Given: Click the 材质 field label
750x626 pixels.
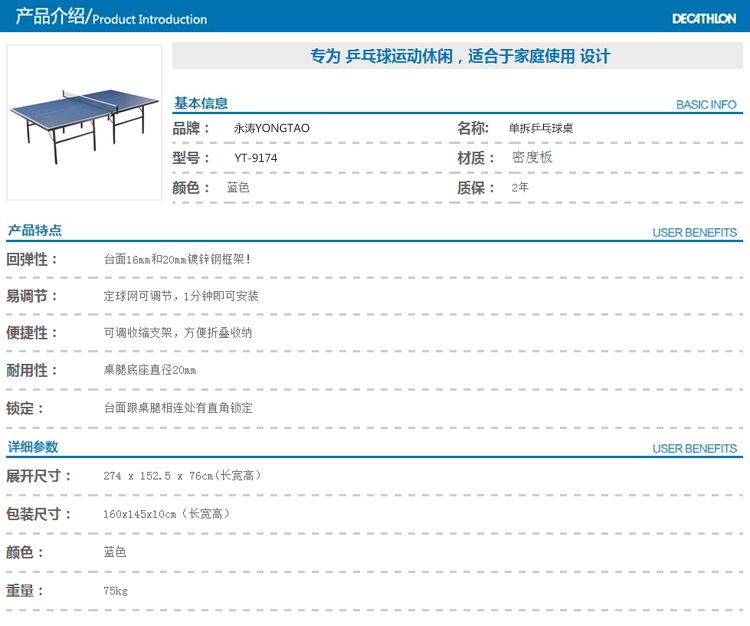Looking at the screenshot, I should 475,158.
